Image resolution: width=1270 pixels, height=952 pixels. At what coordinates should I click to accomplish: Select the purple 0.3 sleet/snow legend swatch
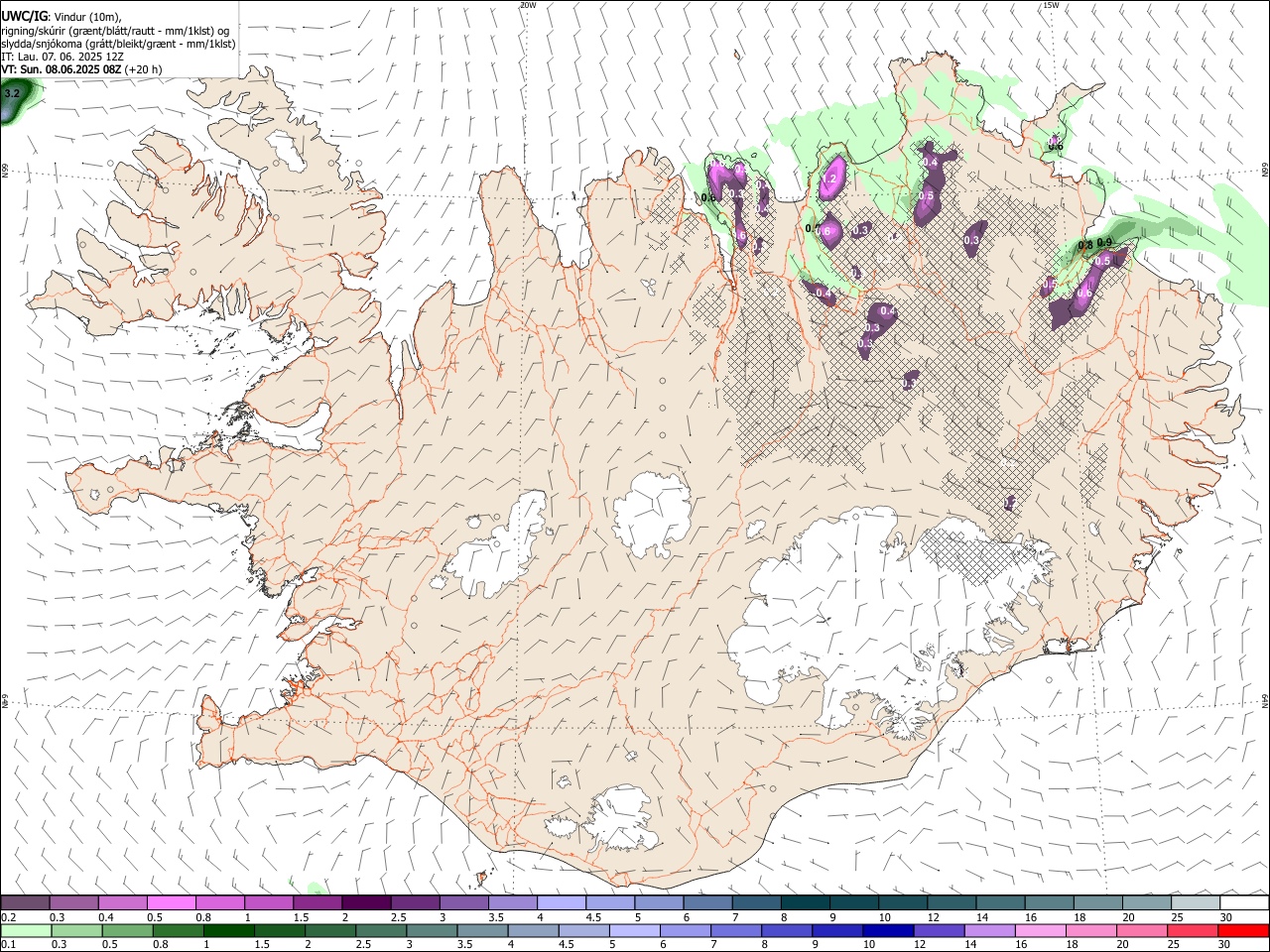point(74,902)
